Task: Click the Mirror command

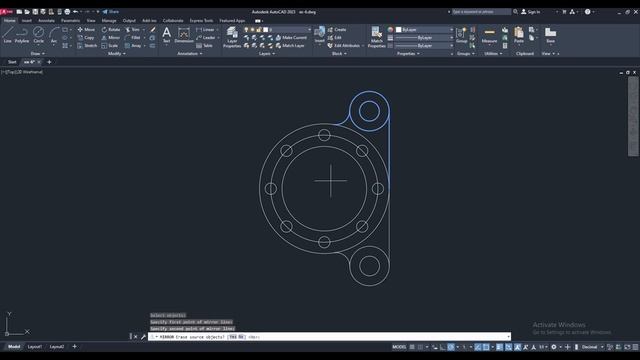Action: pyautogui.click(x=111, y=38)
